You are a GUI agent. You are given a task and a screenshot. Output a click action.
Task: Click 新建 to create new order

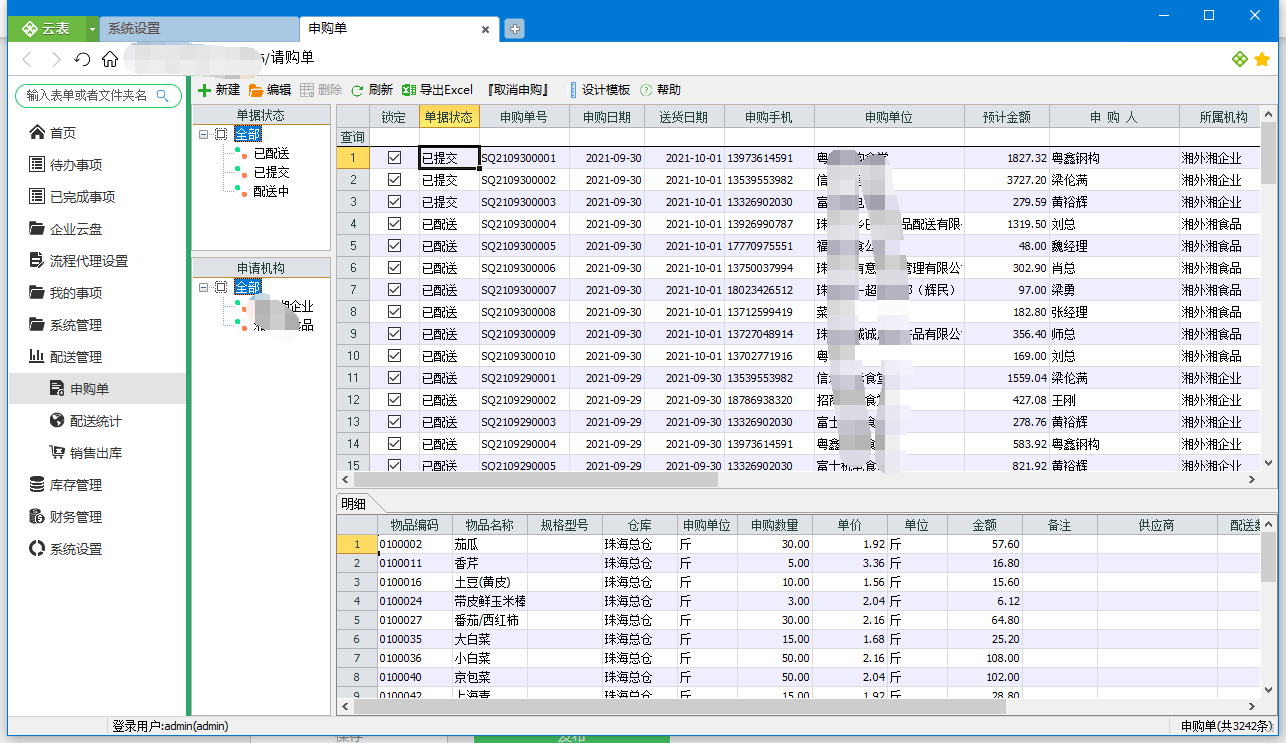218,90
